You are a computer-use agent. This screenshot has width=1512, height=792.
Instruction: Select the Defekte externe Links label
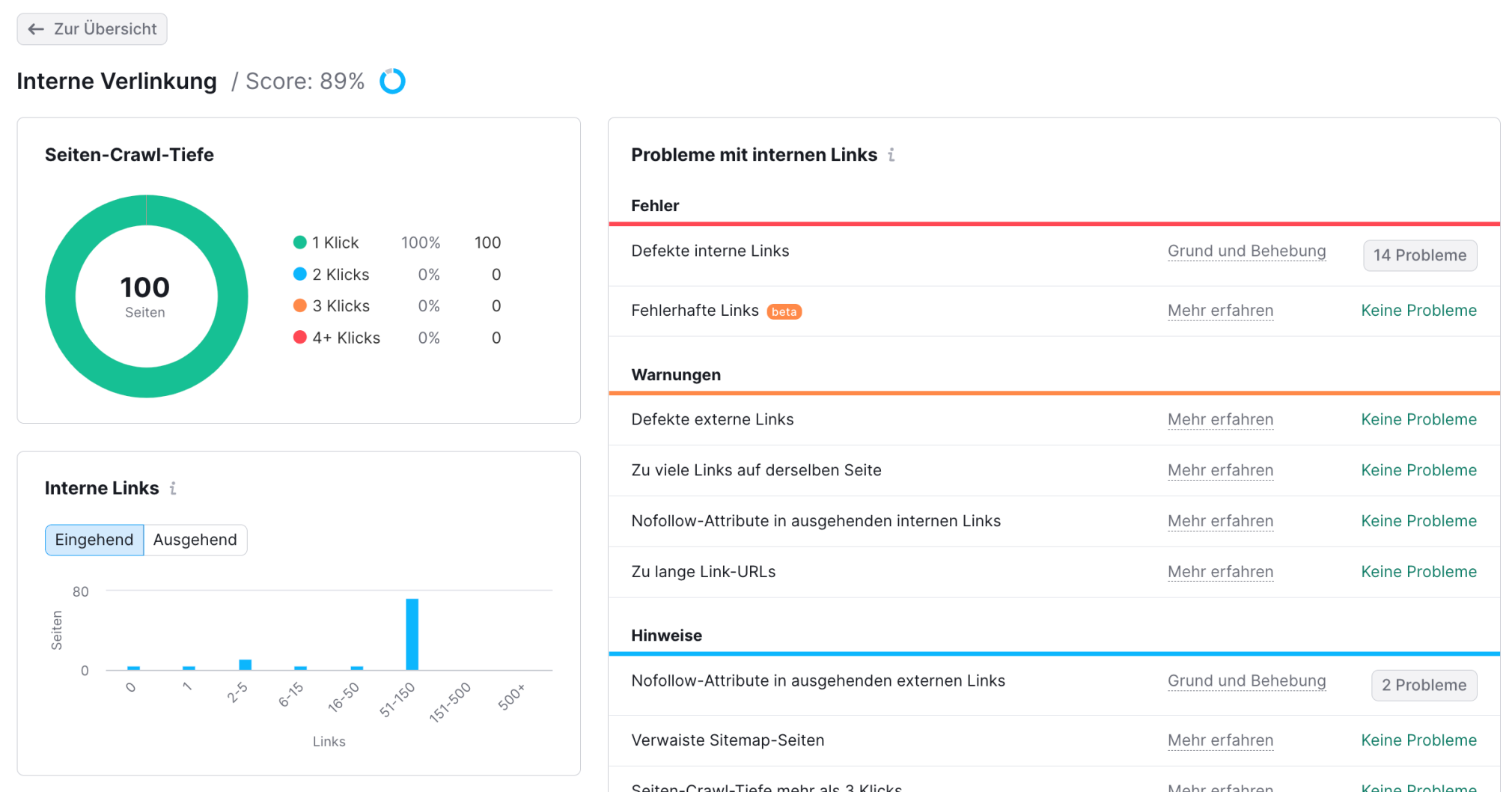(712, 419)
